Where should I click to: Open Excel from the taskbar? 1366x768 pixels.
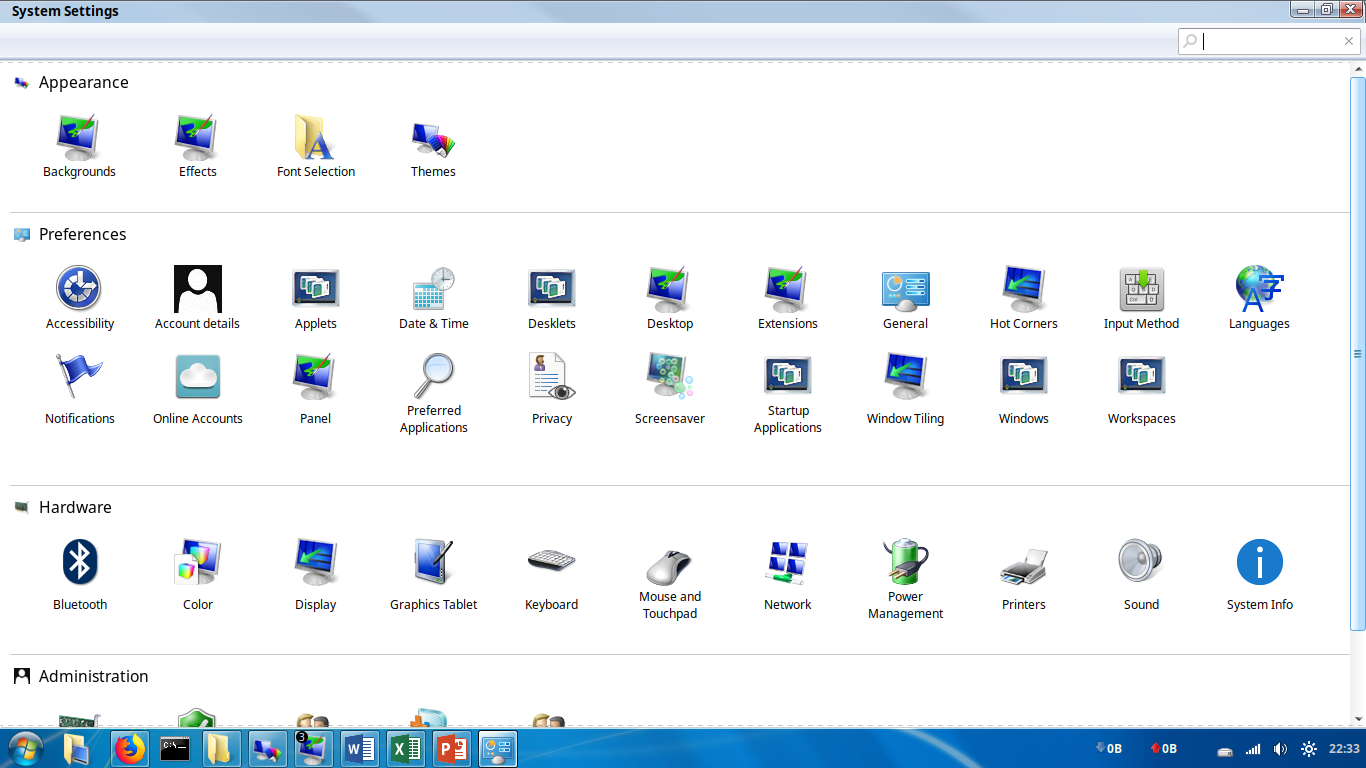406,748
